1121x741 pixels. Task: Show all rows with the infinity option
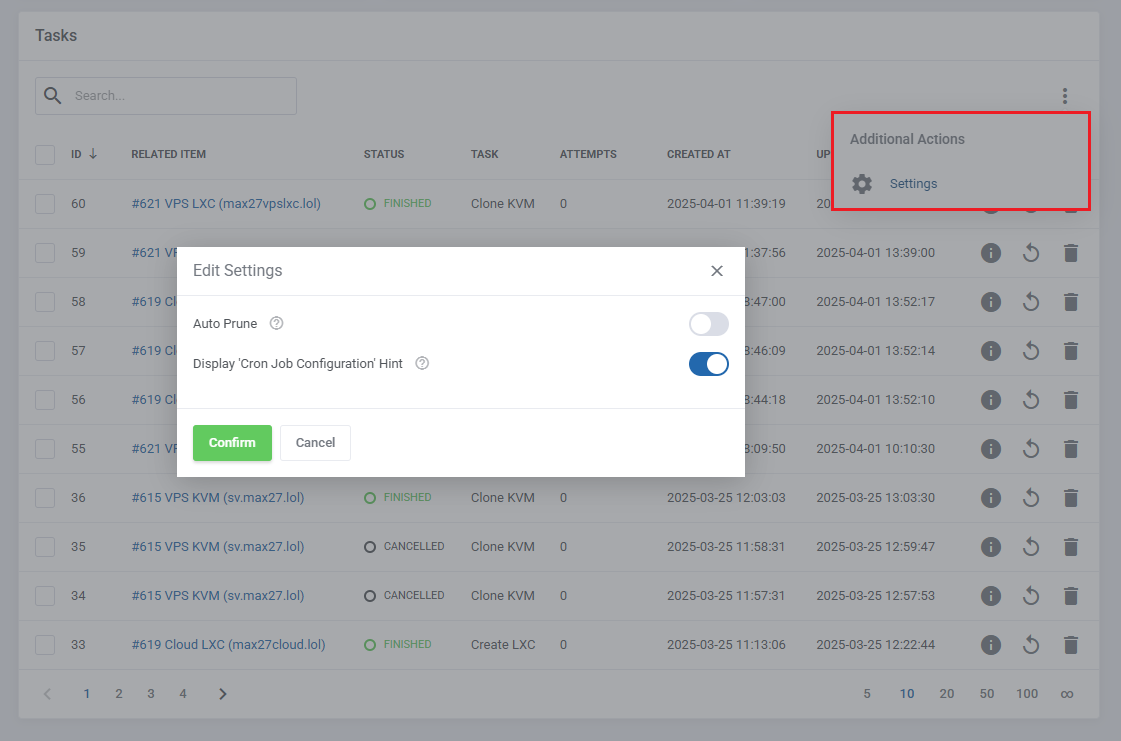point(1067,694)
